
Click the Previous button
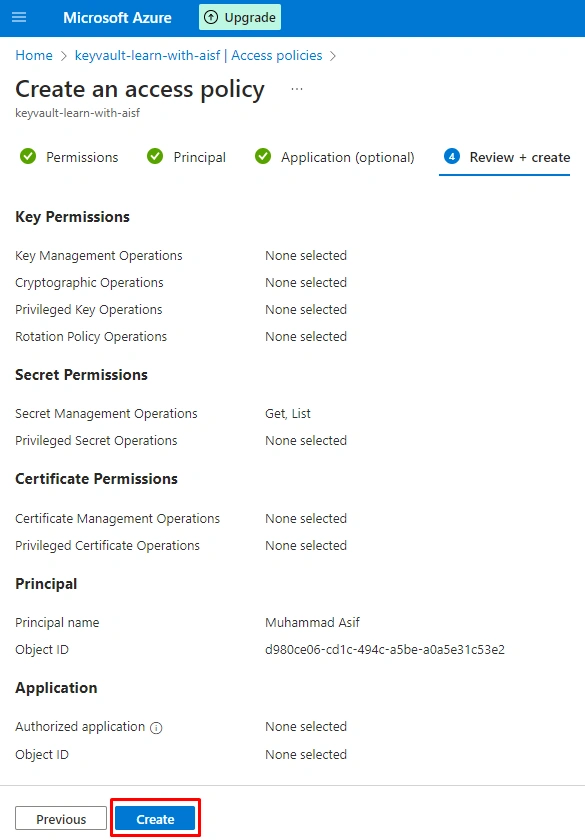pos(61,819)
